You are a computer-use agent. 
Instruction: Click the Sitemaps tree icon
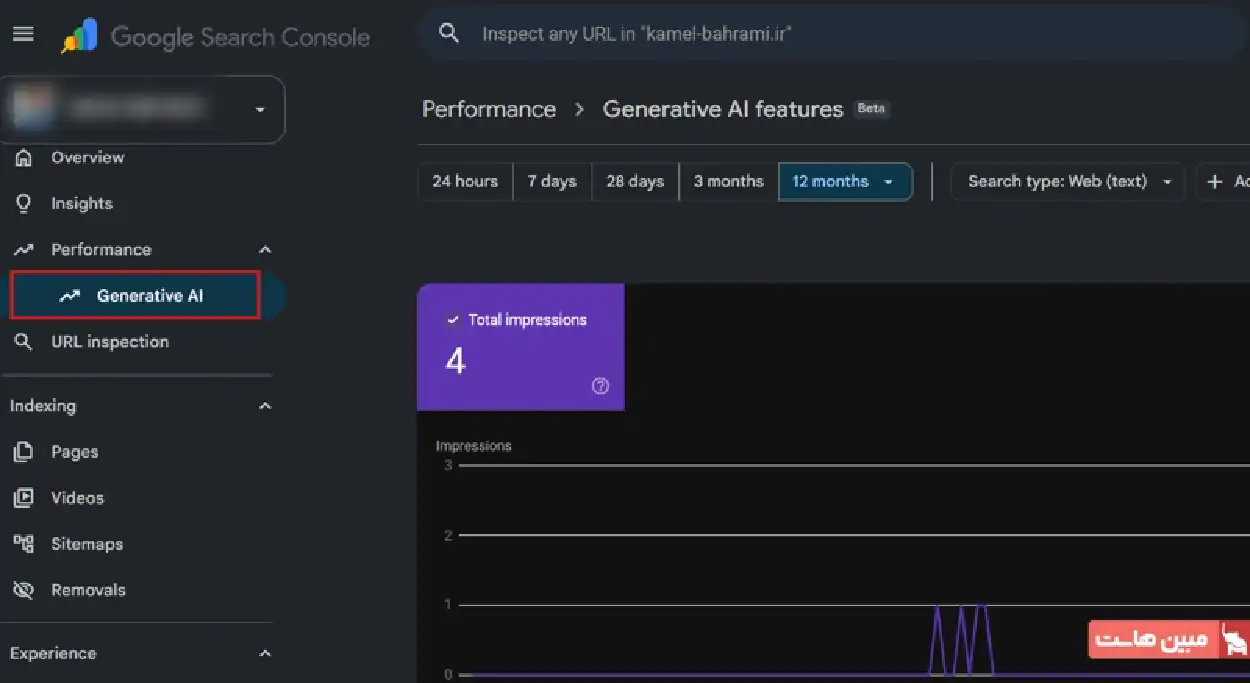click(x=24, y=544)
